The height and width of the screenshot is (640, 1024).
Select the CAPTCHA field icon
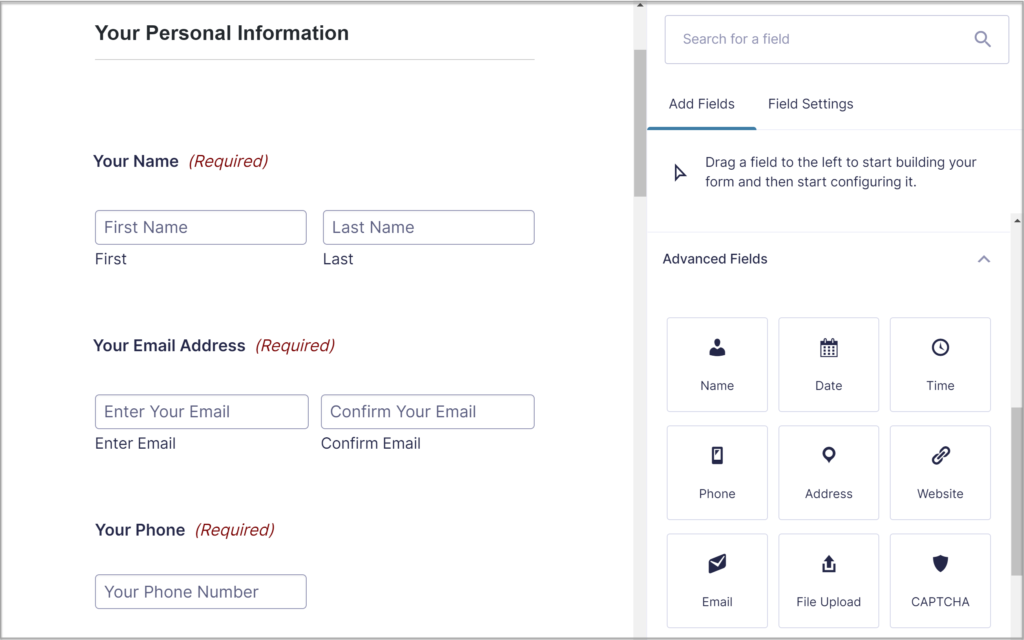(940, 580)
